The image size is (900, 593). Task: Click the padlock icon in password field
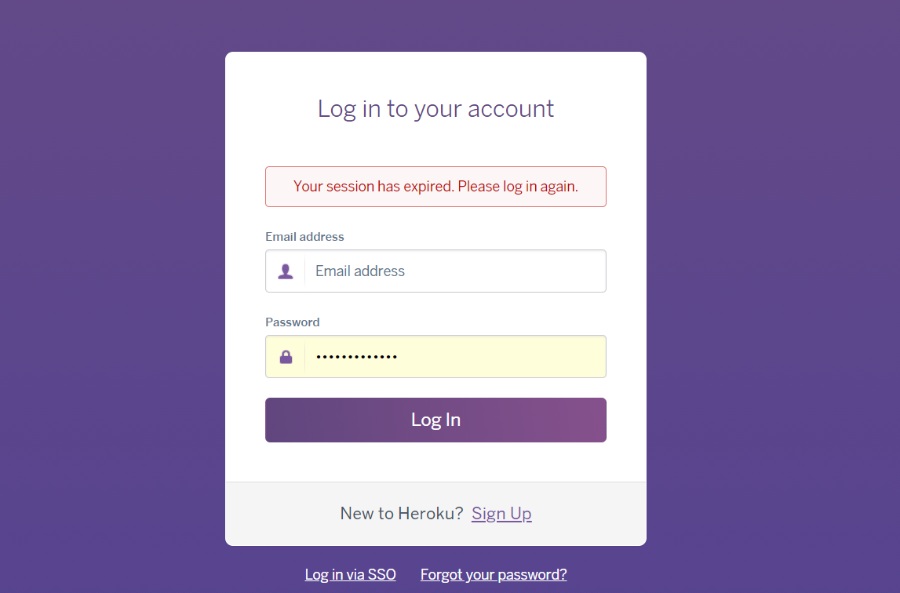285,357
